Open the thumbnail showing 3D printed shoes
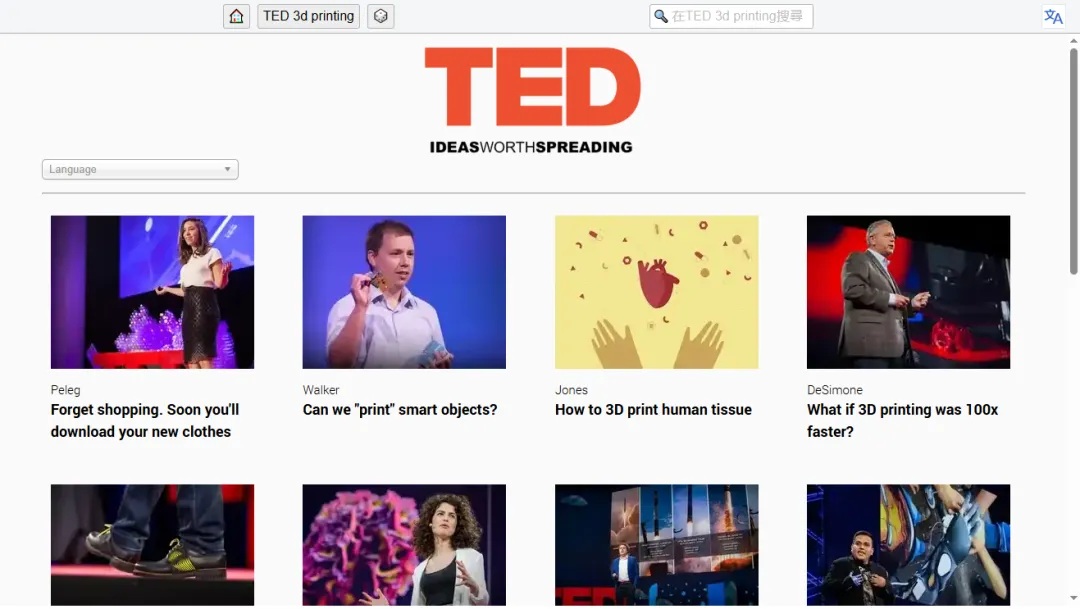 (152, 545)
